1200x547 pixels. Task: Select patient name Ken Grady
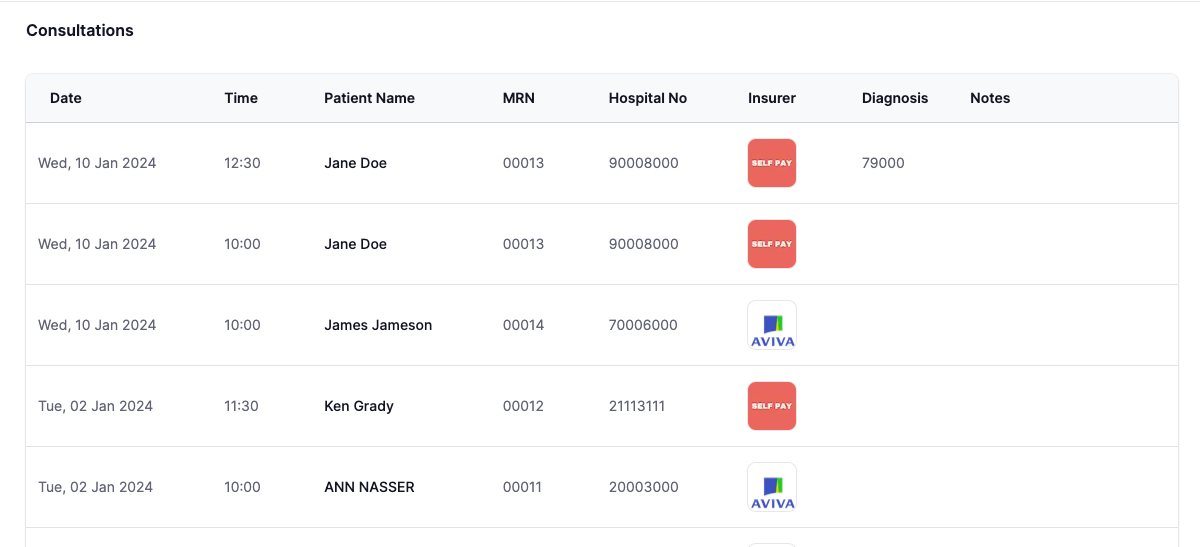coord(359,406)
